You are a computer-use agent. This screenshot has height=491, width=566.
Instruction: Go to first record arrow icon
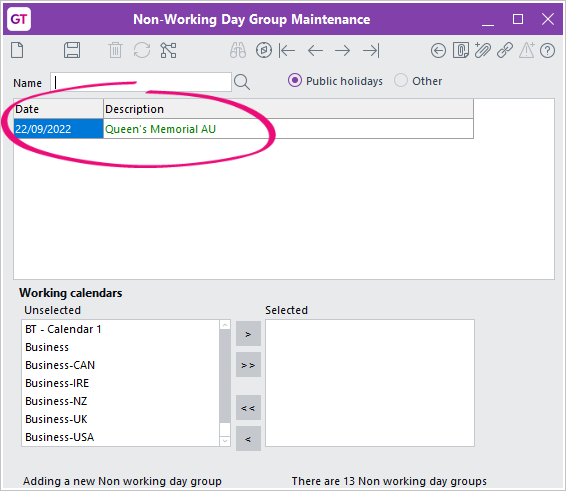[287, 51]
